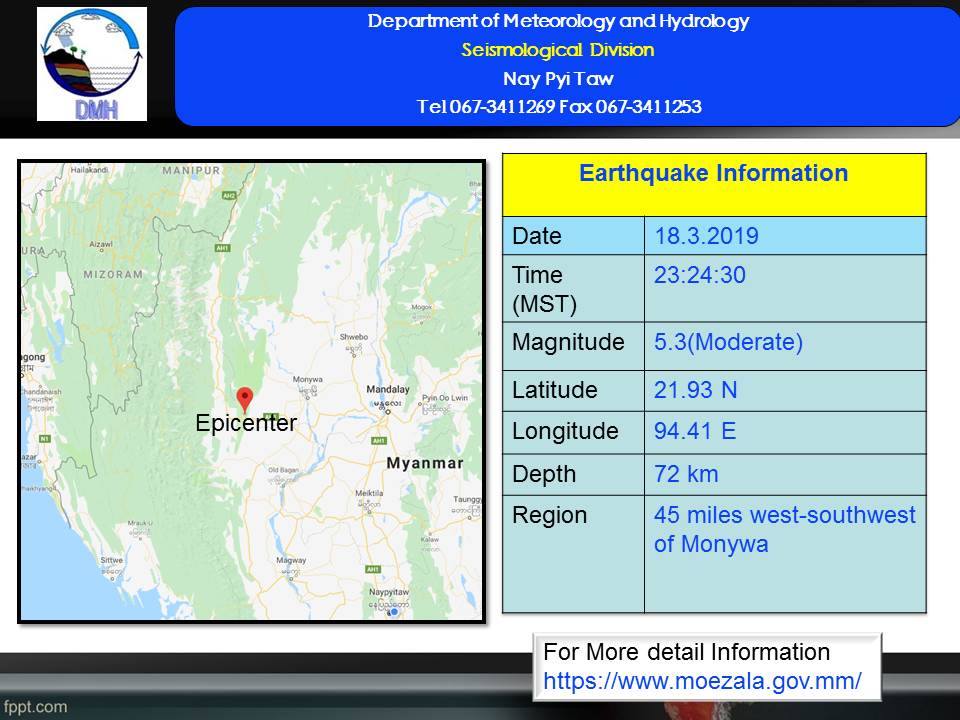
Task: Click the Seismological Division yellow heading
Action: coord(558,50)
